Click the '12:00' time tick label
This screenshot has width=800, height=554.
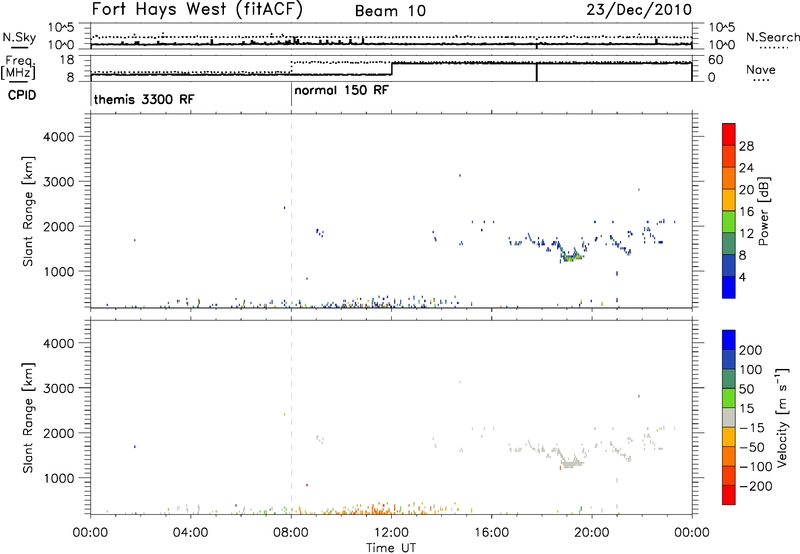391,533
